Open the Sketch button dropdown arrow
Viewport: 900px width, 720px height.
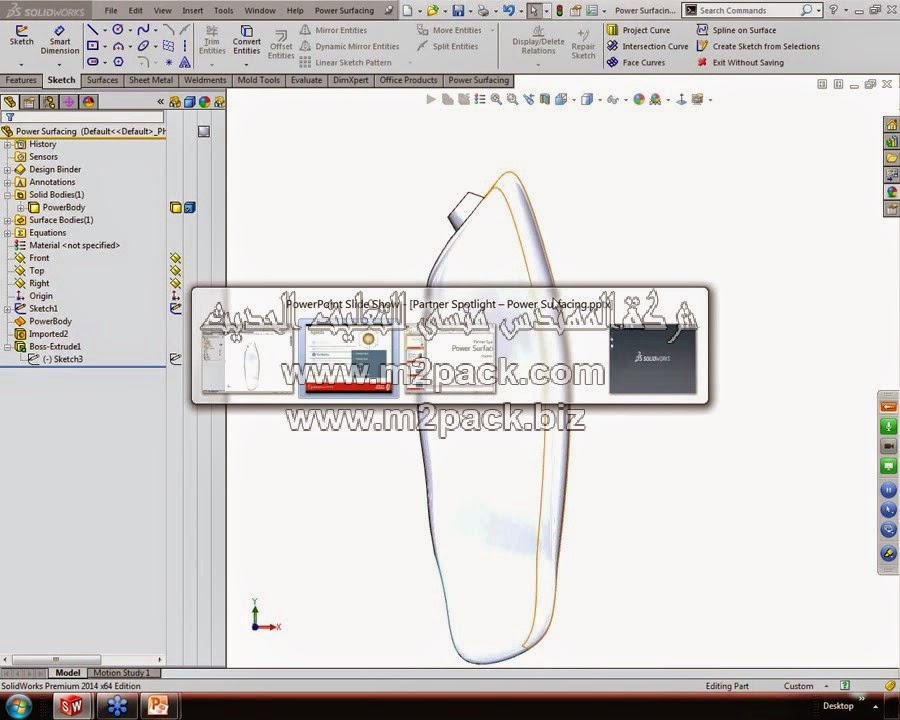(x=21, y=64)
